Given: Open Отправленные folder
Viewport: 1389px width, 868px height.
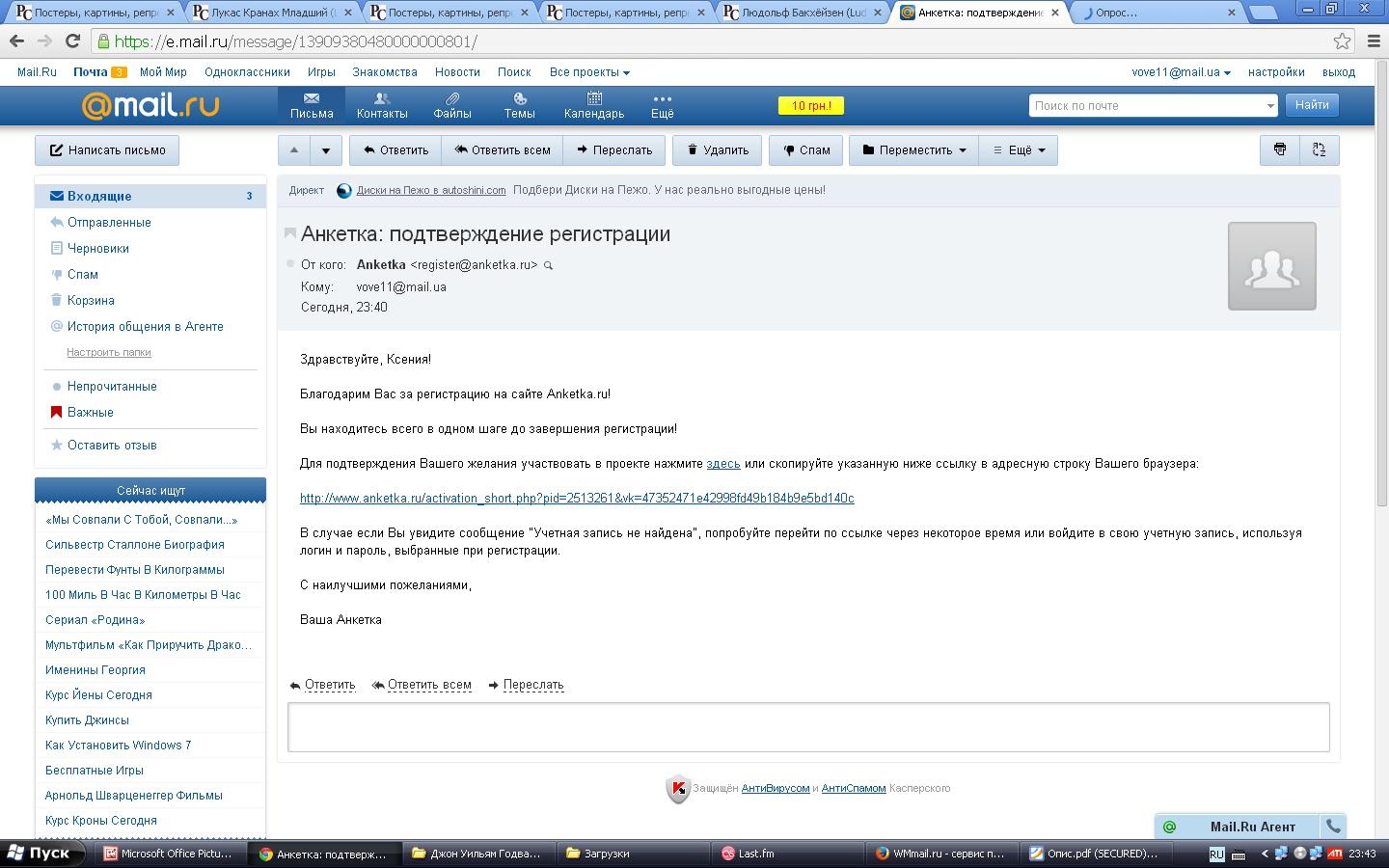Looking at the screenshot, I should click(x=109, y=222).
